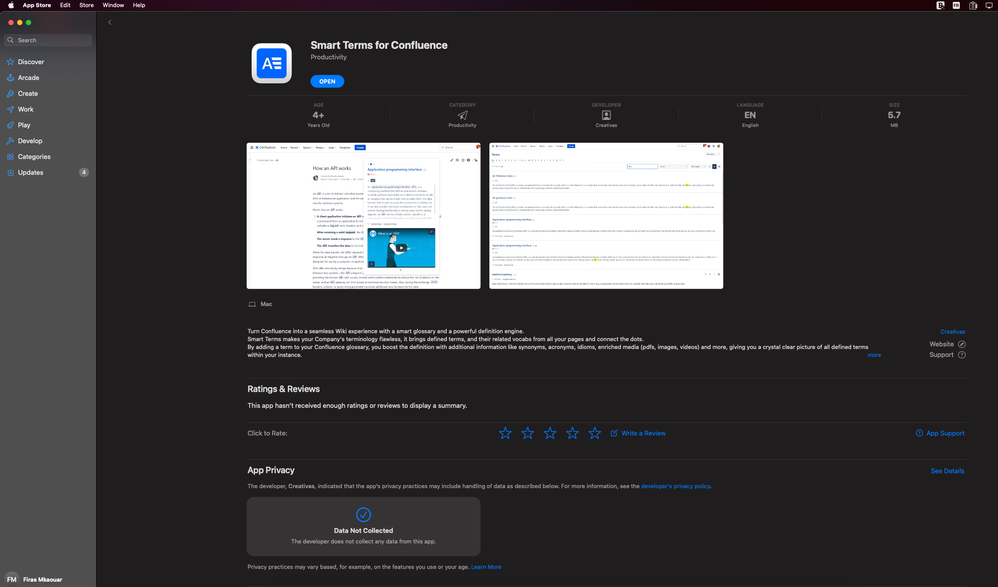The image size is (998, 587).
Task: Open the first screenshot with API article
Action: pos(363,216)
